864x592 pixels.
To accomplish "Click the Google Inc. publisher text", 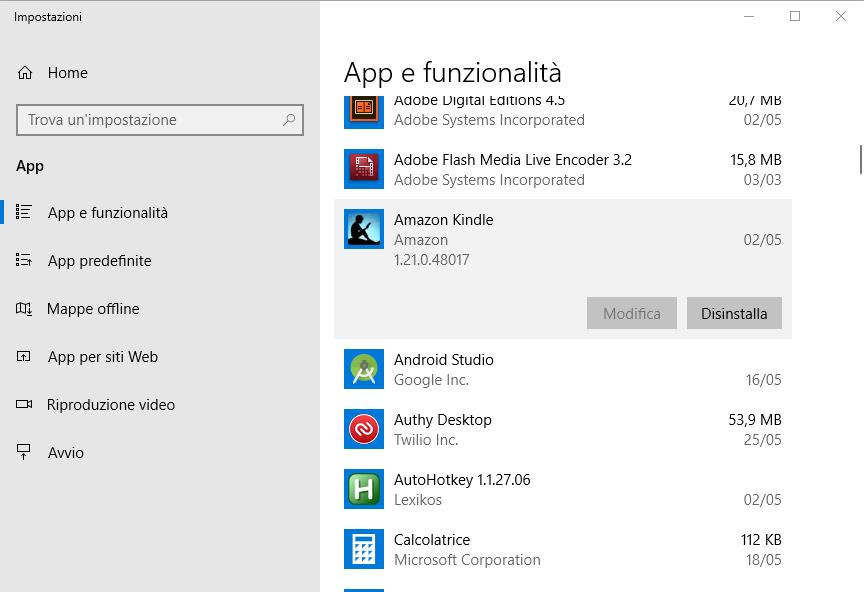I will coord(431,380).
